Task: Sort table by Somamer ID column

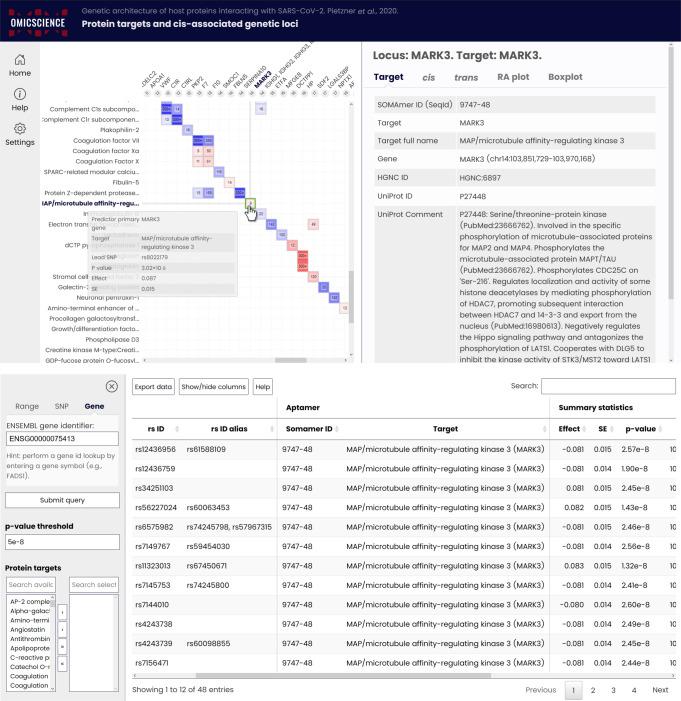Action: 336,429
